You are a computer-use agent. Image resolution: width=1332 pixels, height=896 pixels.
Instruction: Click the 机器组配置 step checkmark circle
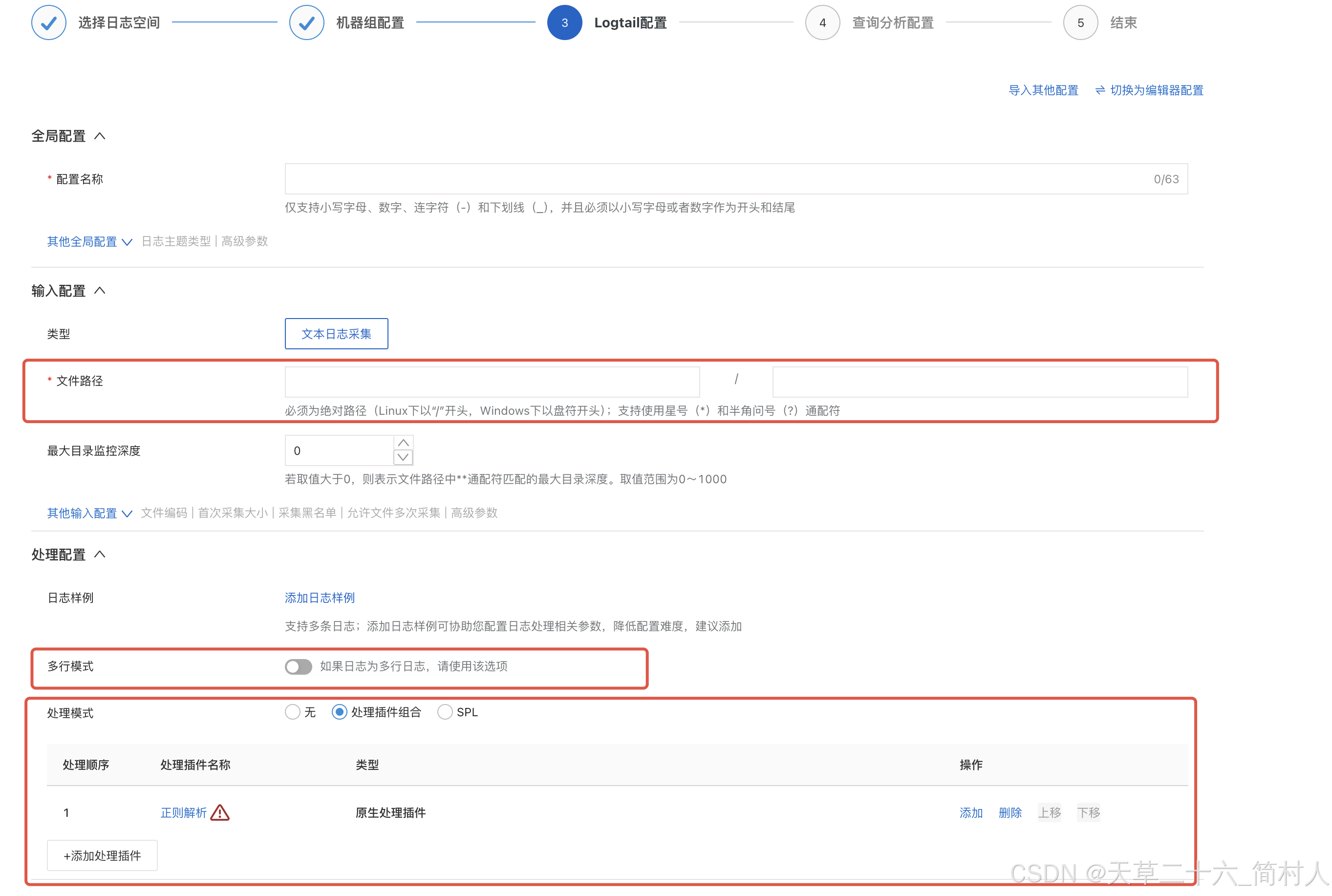point(306,23)
